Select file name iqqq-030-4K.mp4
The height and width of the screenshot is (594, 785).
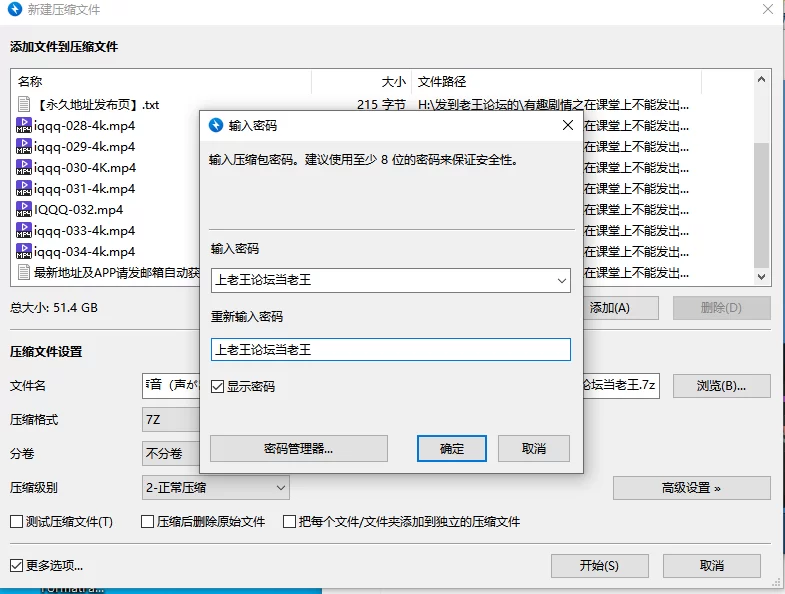point(85,168)
